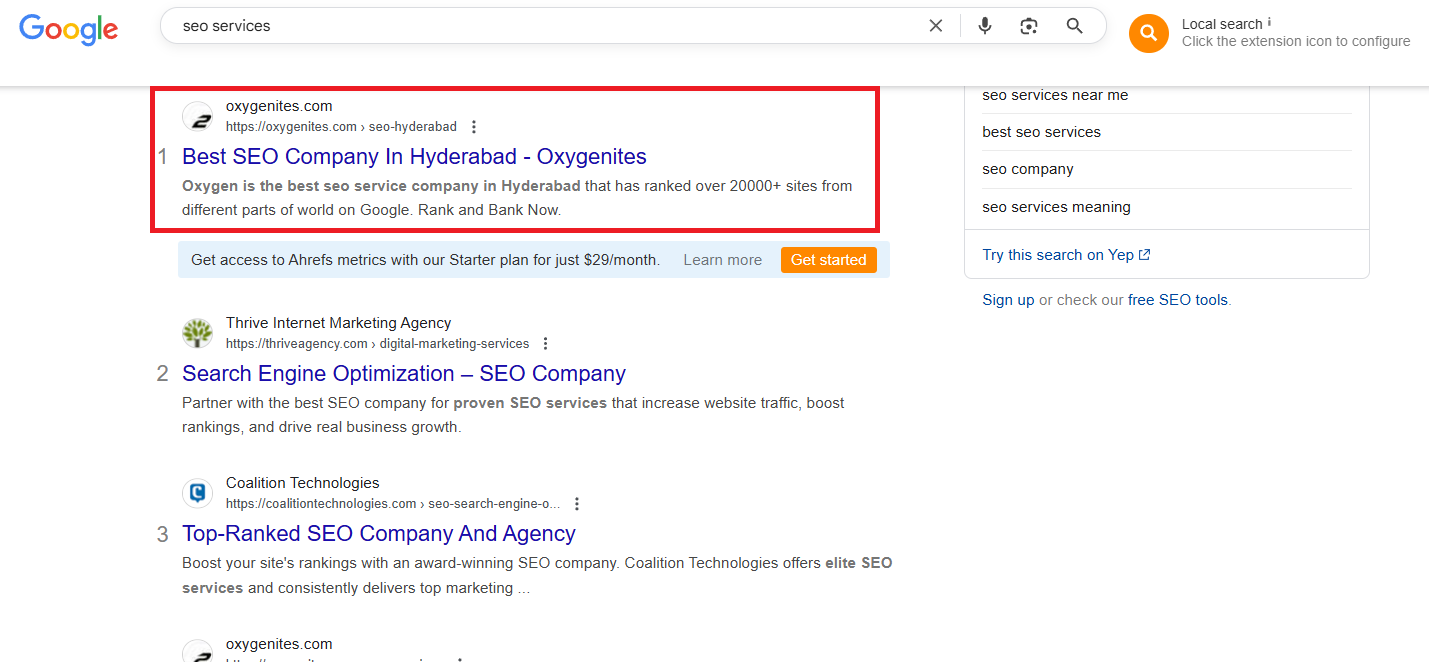Click the Coalition Technologies favicon

(198, 493)
